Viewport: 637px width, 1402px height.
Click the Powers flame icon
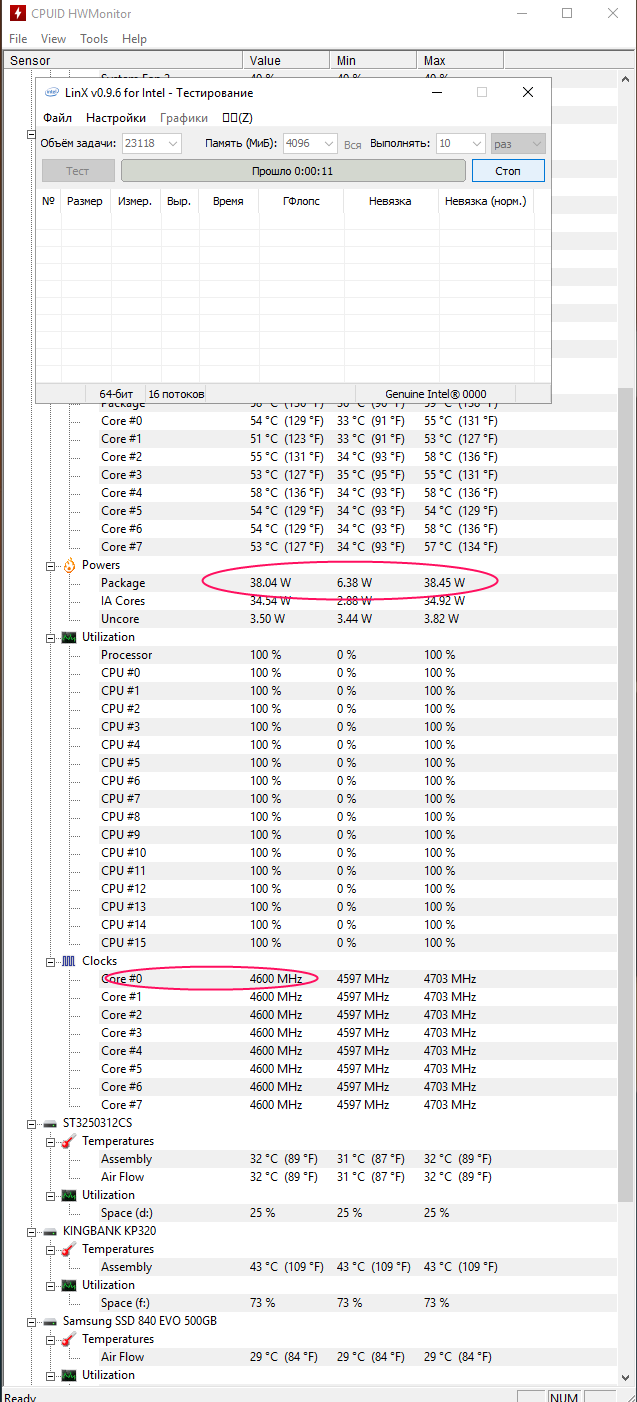tap(69, 565)
